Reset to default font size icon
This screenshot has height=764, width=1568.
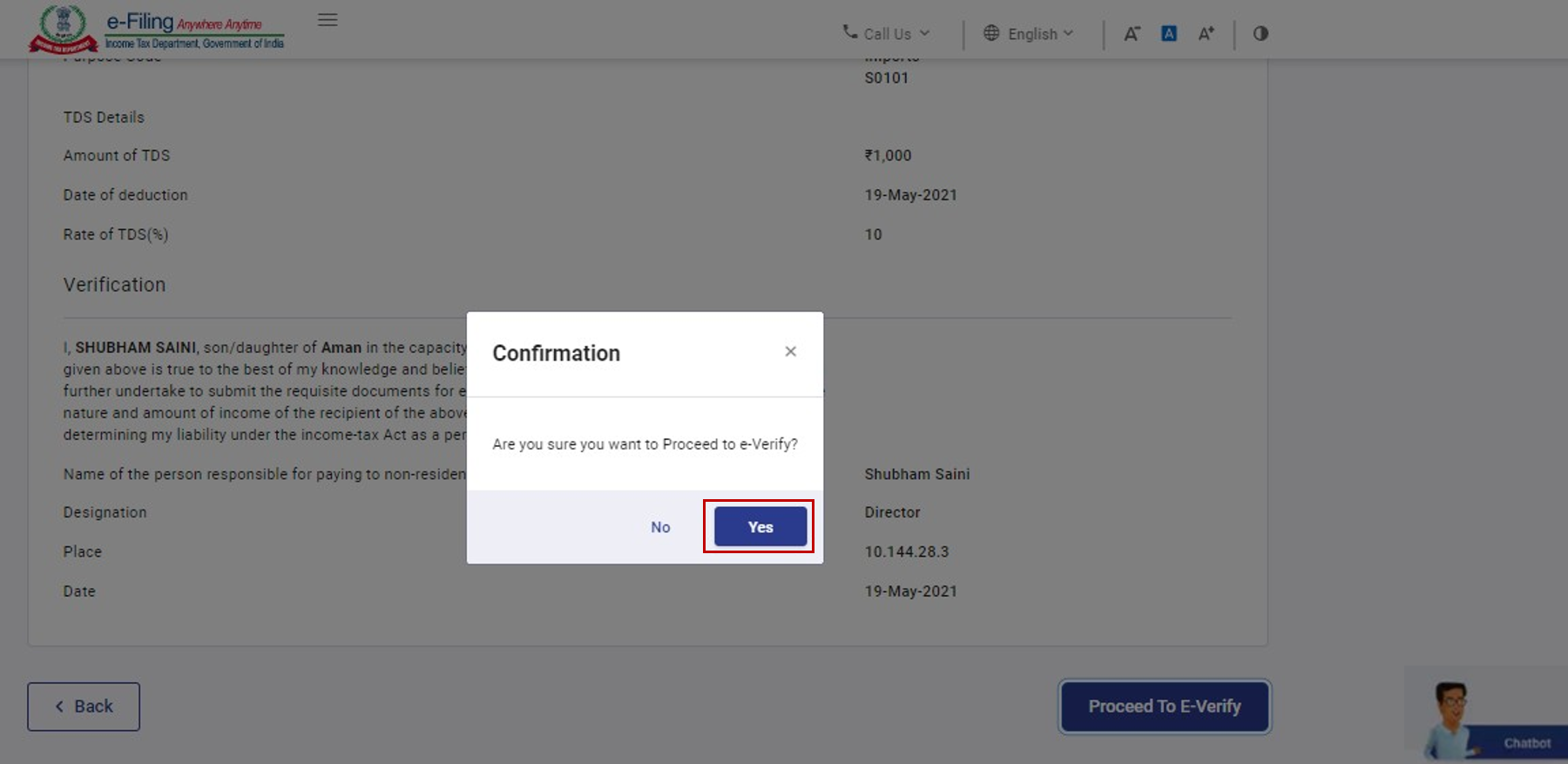[x=1169, y=34]
